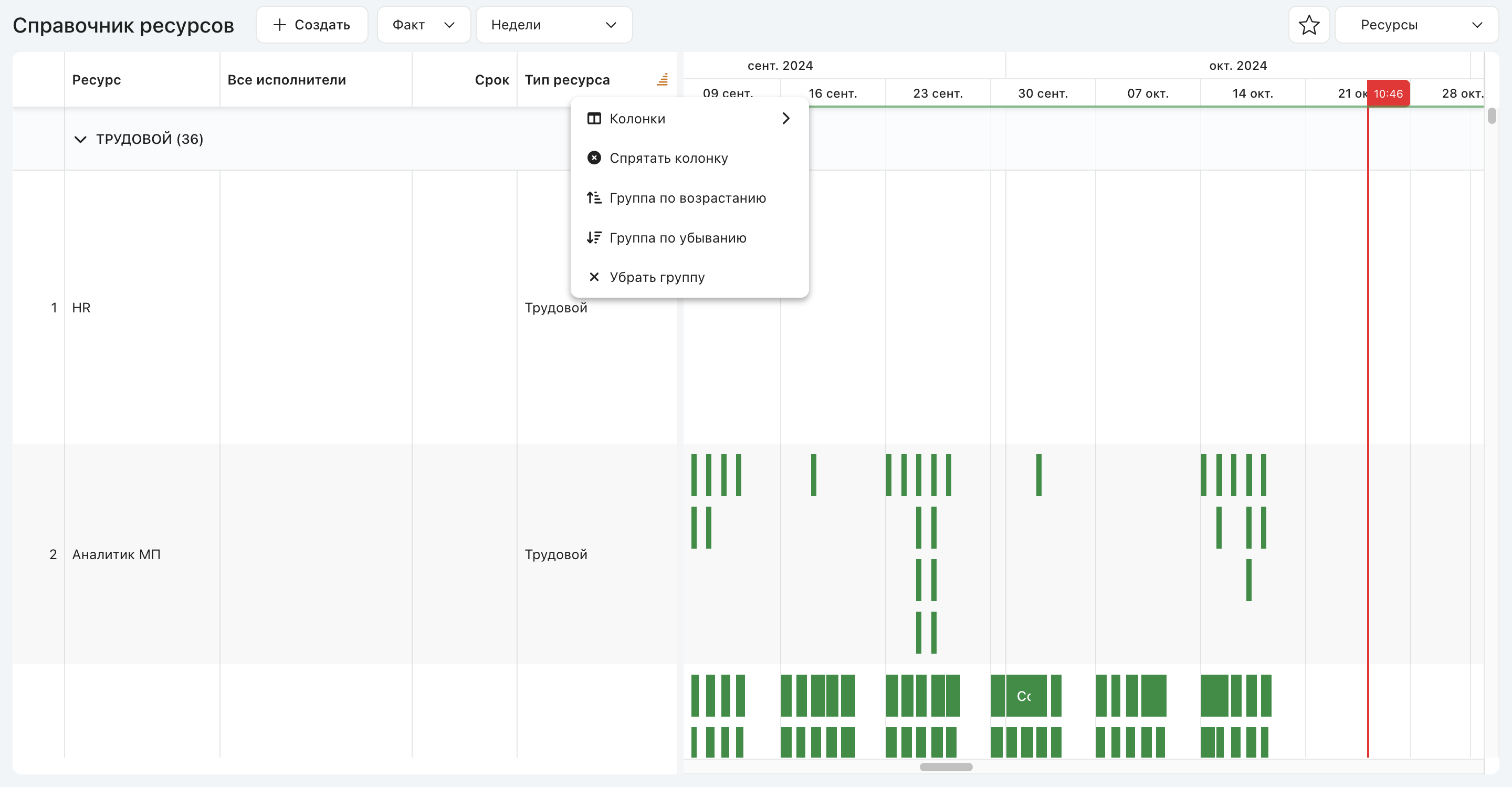Screen dimensions: 1512x787
Task: Click the descending group sort icon
Action: (594, 238)
